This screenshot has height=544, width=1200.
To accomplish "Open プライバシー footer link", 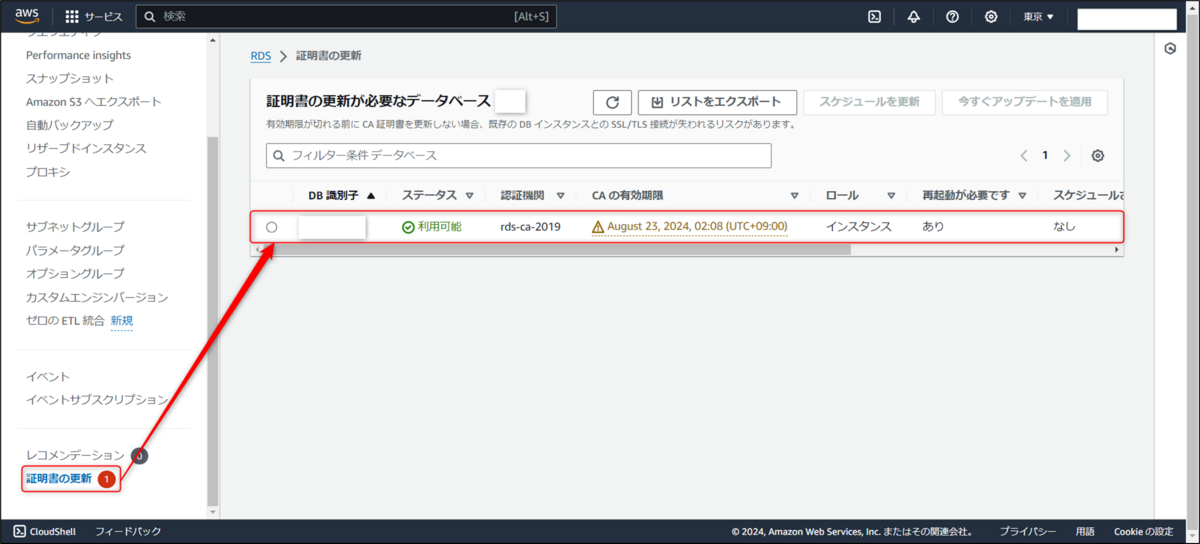I will click(x=1027, y=531).
